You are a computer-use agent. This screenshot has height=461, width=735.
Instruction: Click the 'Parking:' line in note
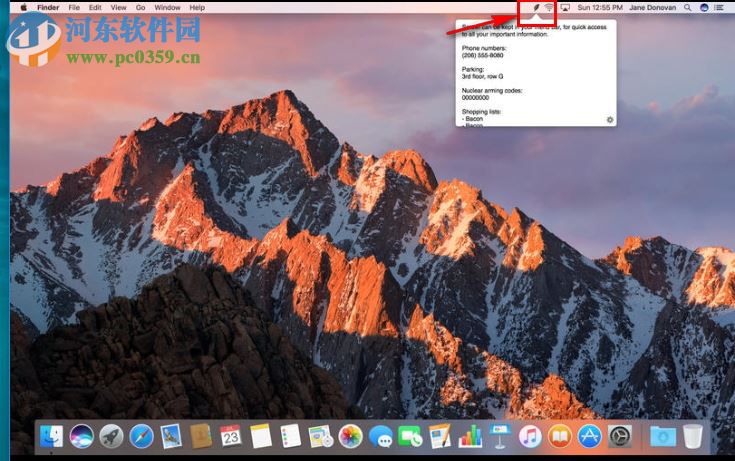472,69
